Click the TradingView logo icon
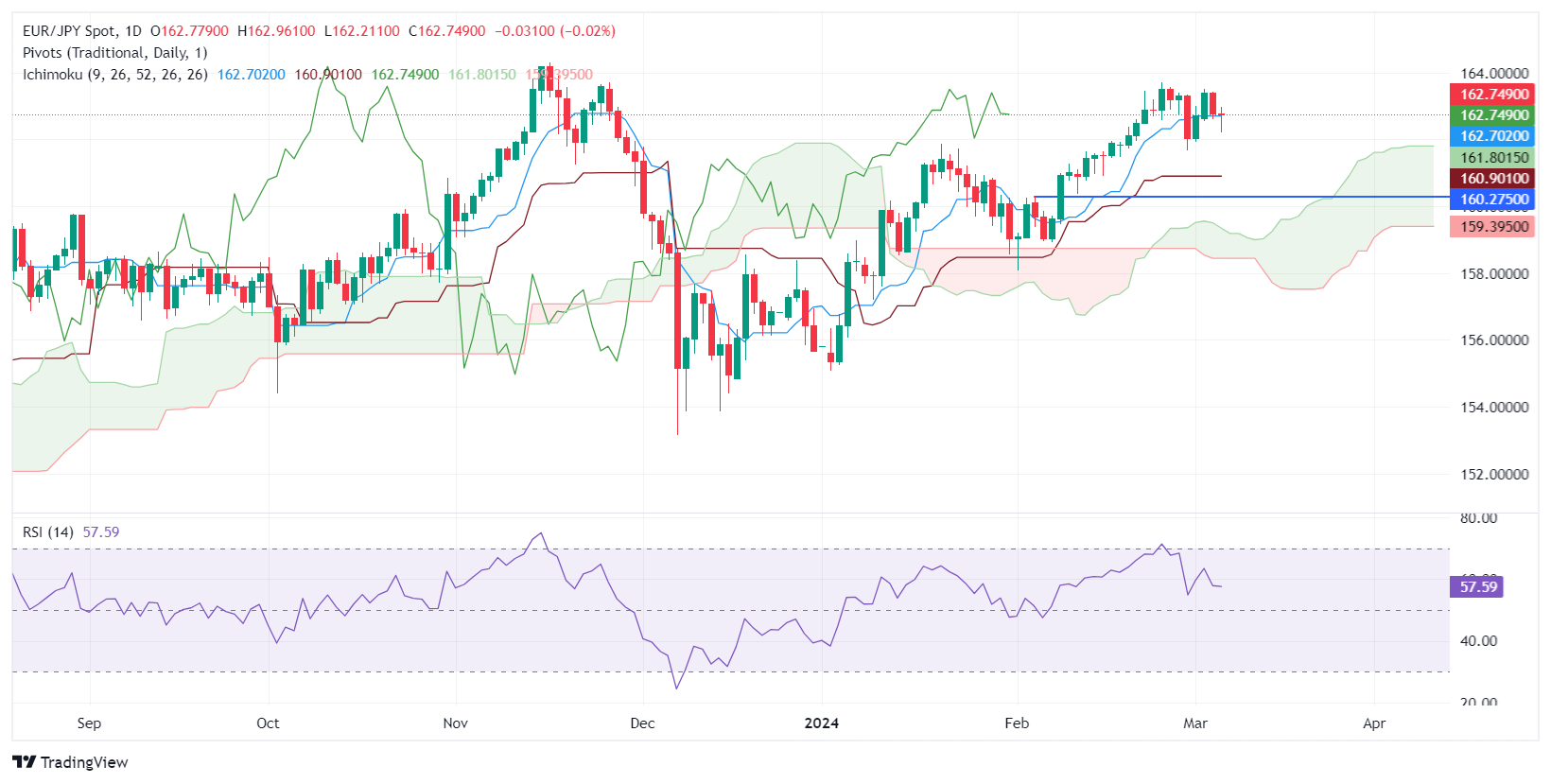 (x=25, y=762)
